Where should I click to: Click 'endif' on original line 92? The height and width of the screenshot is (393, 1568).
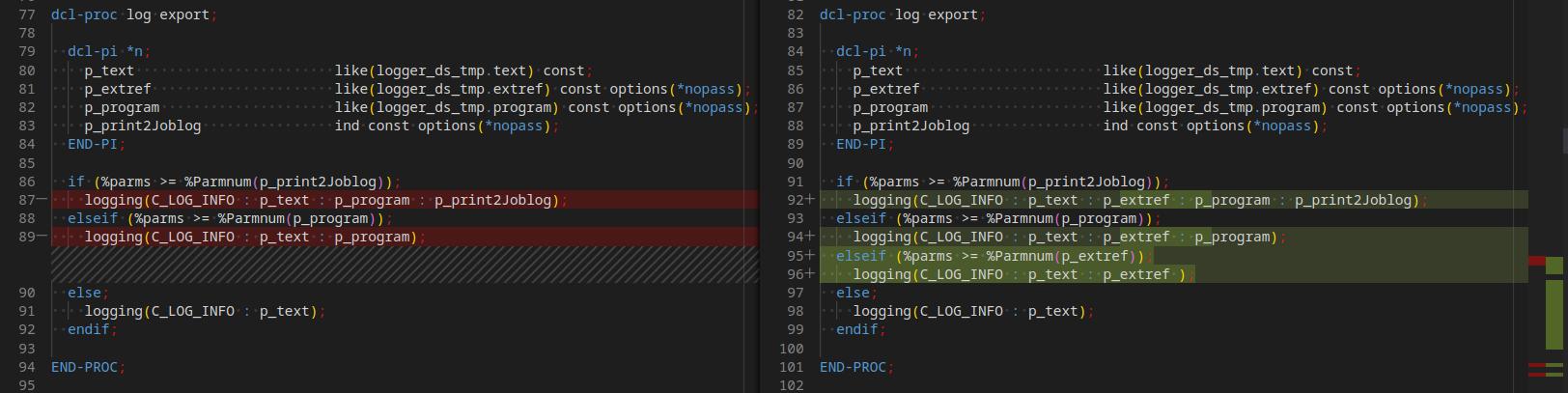pos(89,329)
